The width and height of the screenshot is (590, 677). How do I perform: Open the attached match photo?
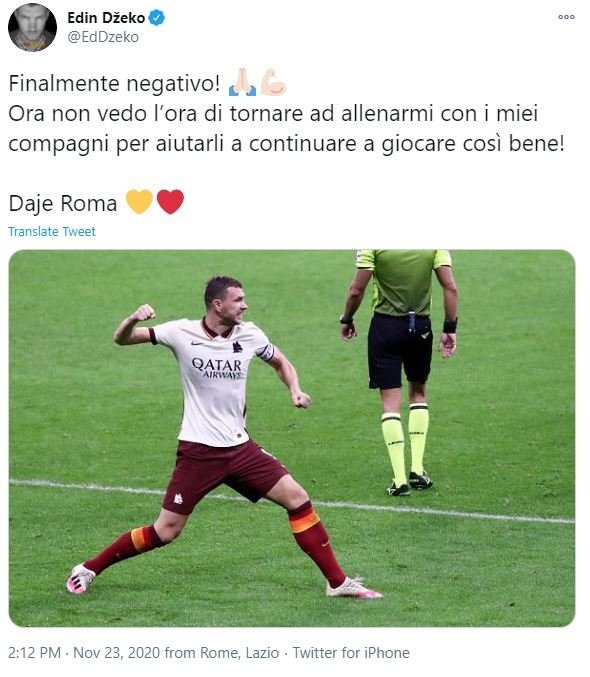(x=292, y=438)
